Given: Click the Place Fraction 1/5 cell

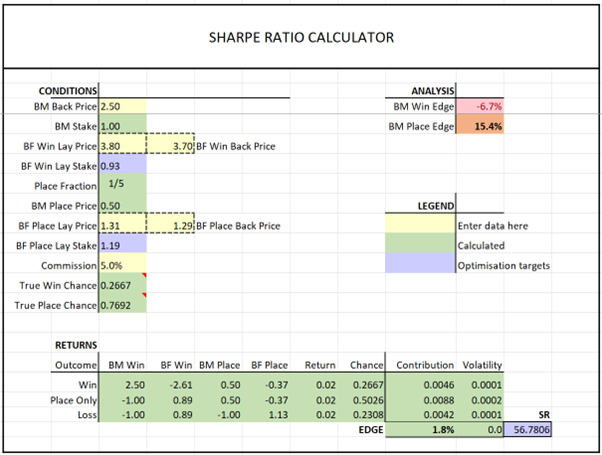Looking at the screenshot, I should pos(122,186).
